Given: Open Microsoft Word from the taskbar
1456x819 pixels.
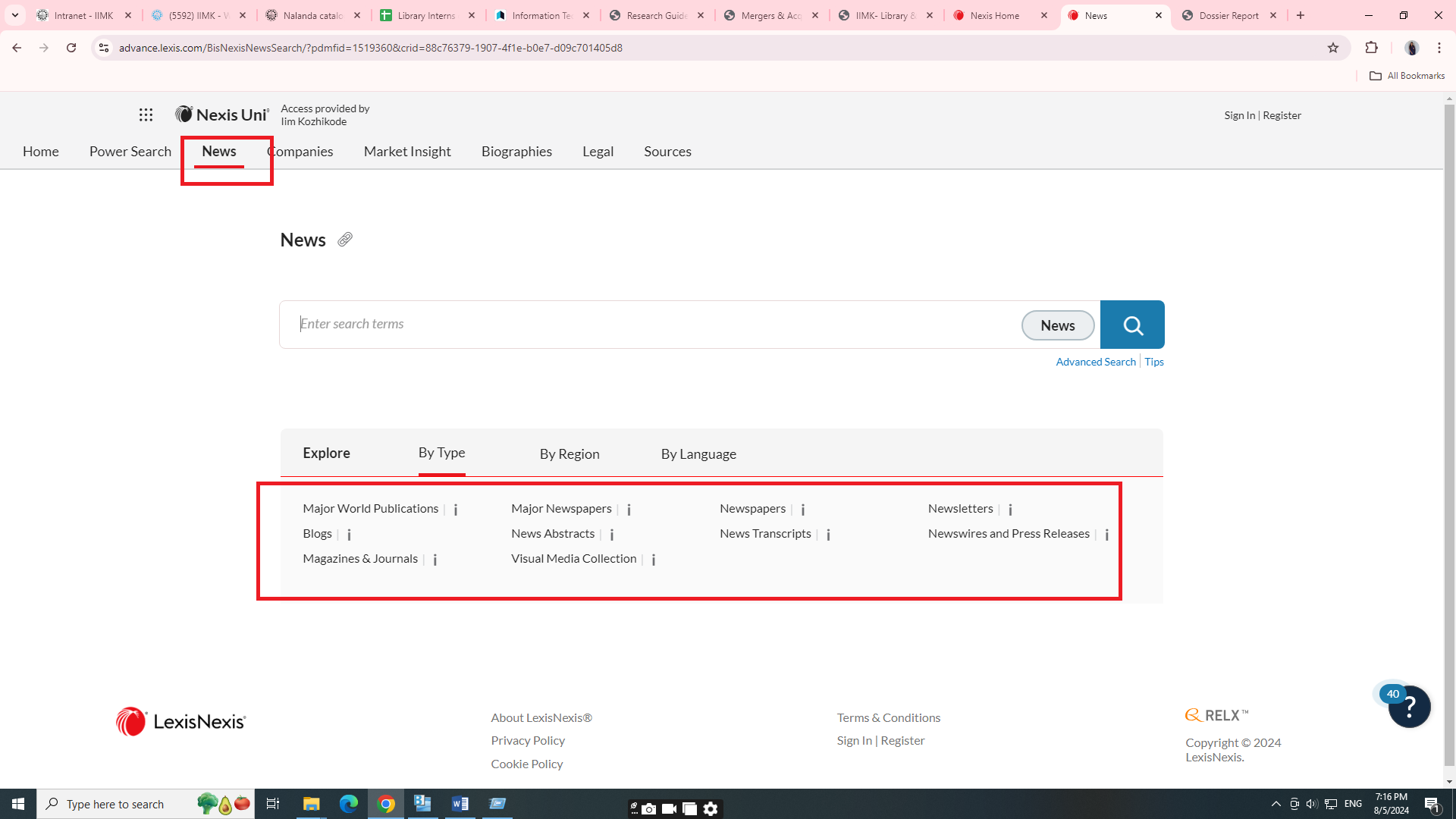Looking at the screenshot, I should click(460, 804).
